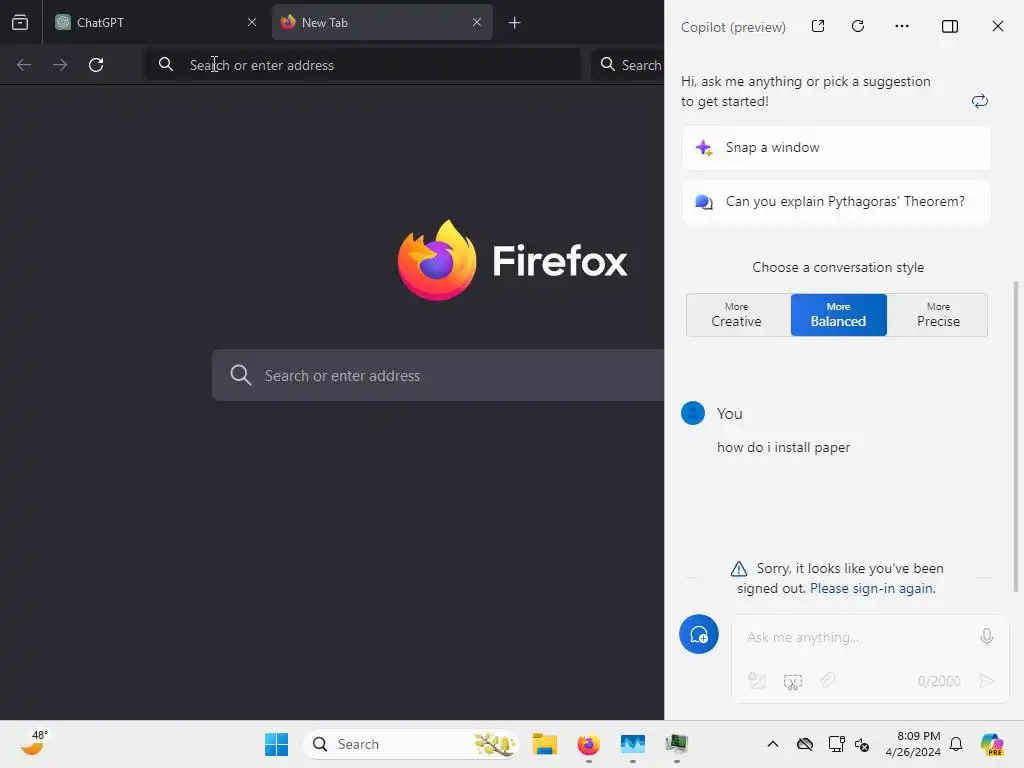Send the Copilot message arrow
The image size is (1024, 768).
click(986, 681)
